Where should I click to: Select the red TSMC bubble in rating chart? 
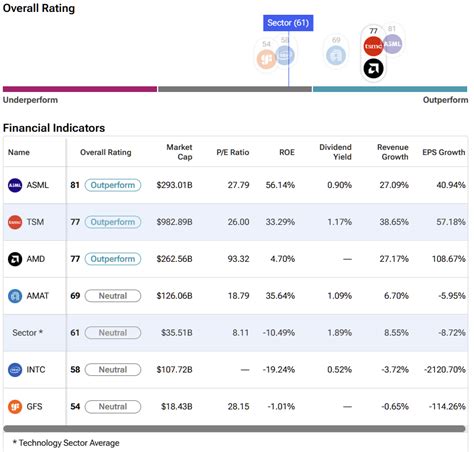pyautogui.click(x=373, y=46)
